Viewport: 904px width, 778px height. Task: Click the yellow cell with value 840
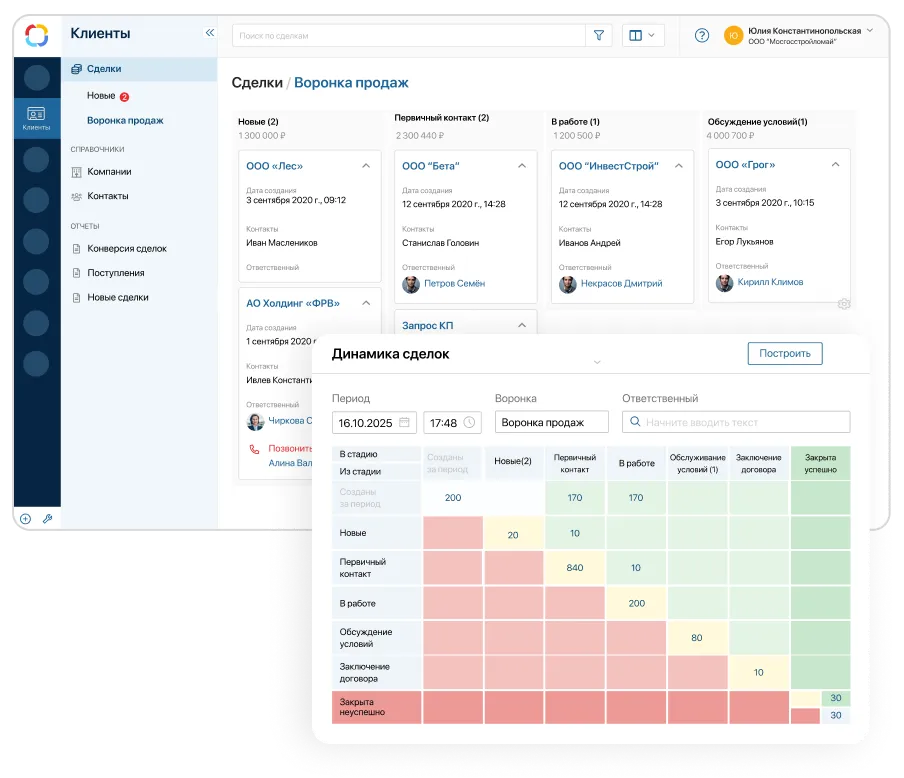[574, 568]
